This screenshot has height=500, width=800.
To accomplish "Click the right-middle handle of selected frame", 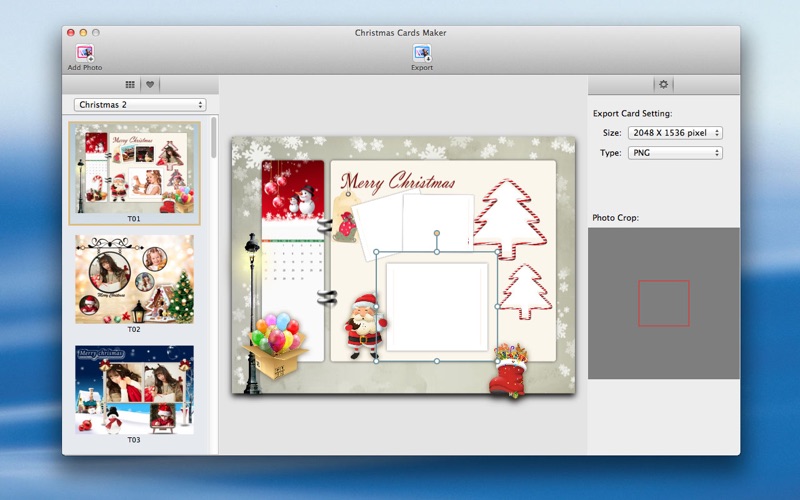I will [498, 307].
